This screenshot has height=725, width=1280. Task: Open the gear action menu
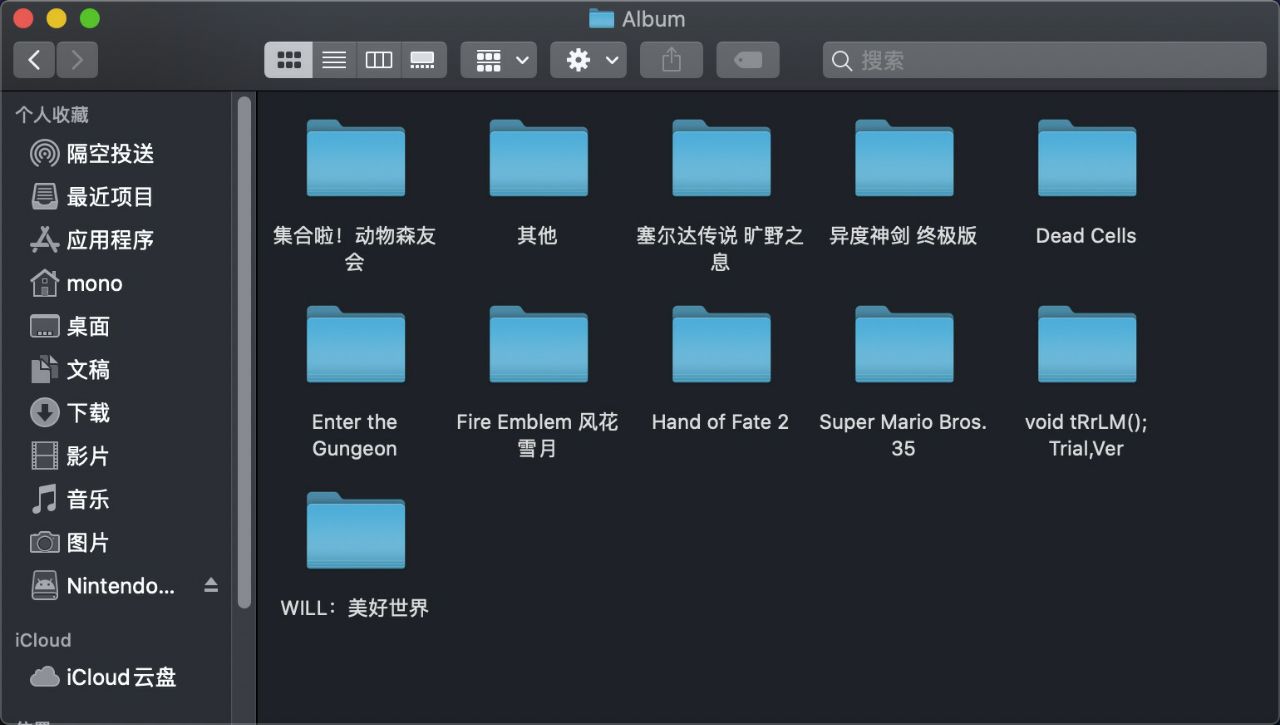point(588,60)
